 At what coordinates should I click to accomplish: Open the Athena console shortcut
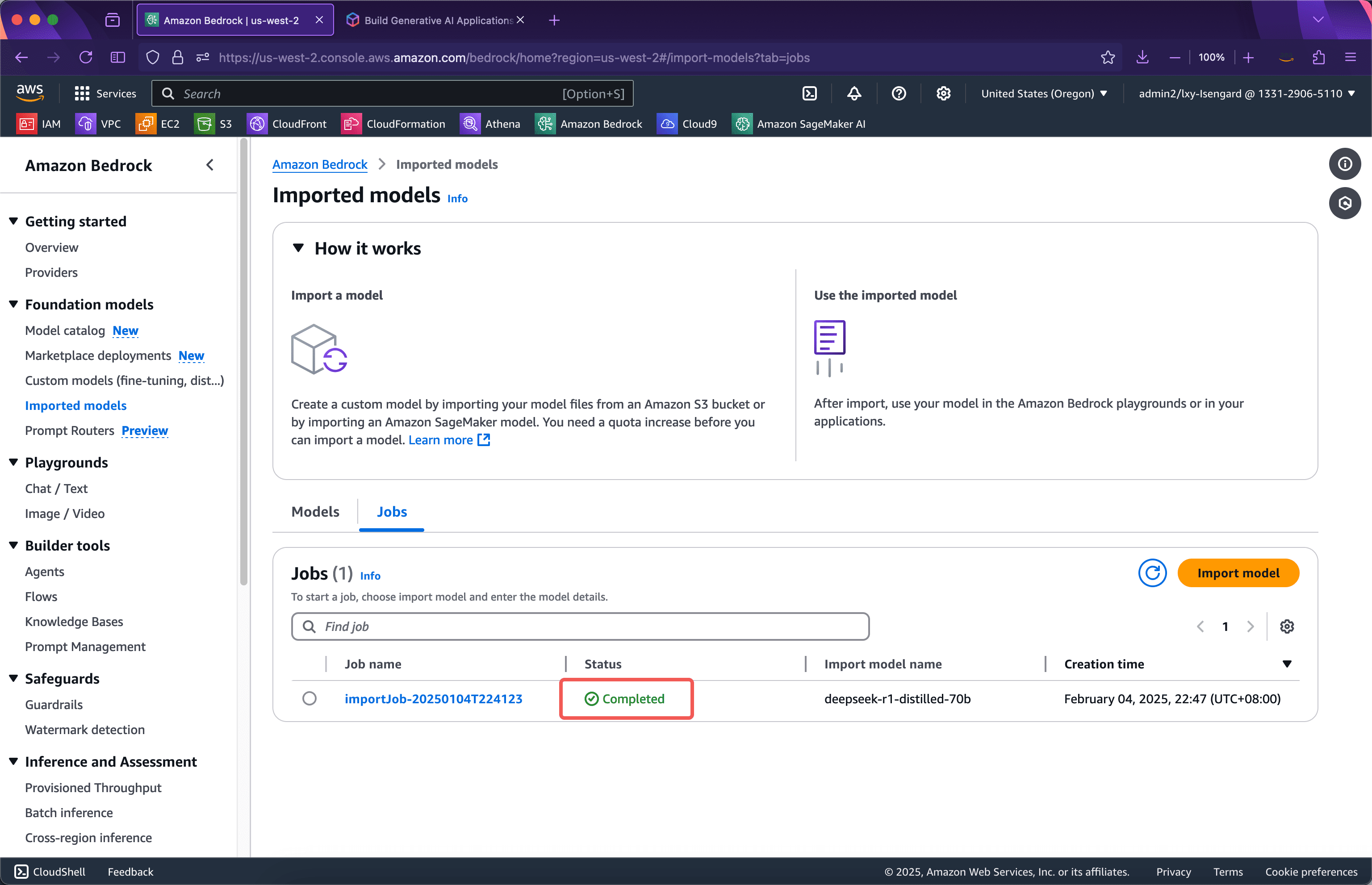490,124
